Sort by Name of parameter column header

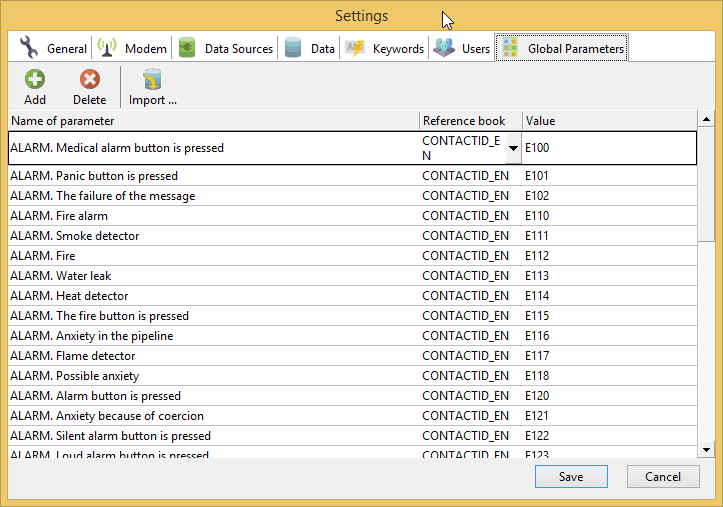pos(213,121)
